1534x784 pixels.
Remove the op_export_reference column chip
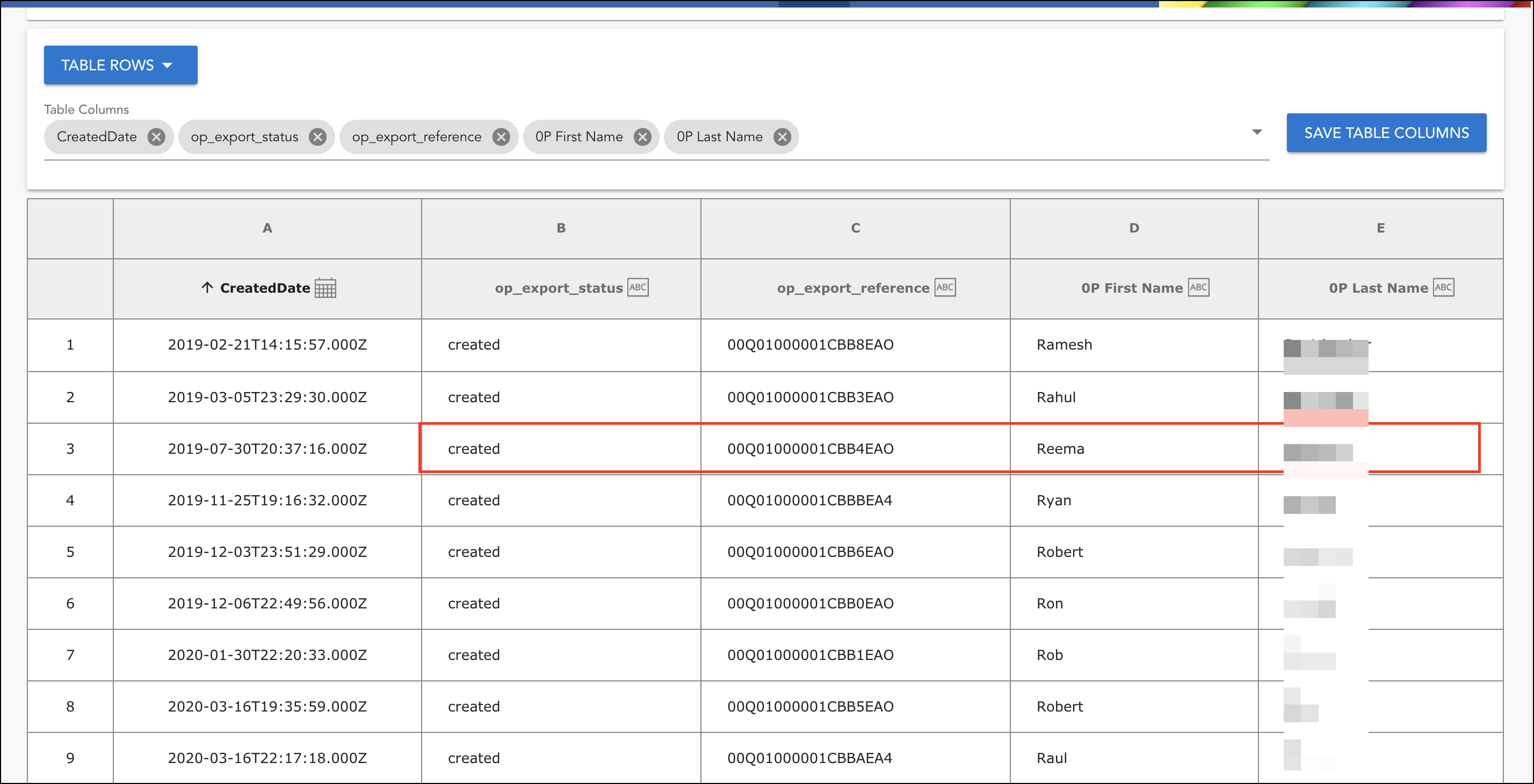click(x=502, y=137)
